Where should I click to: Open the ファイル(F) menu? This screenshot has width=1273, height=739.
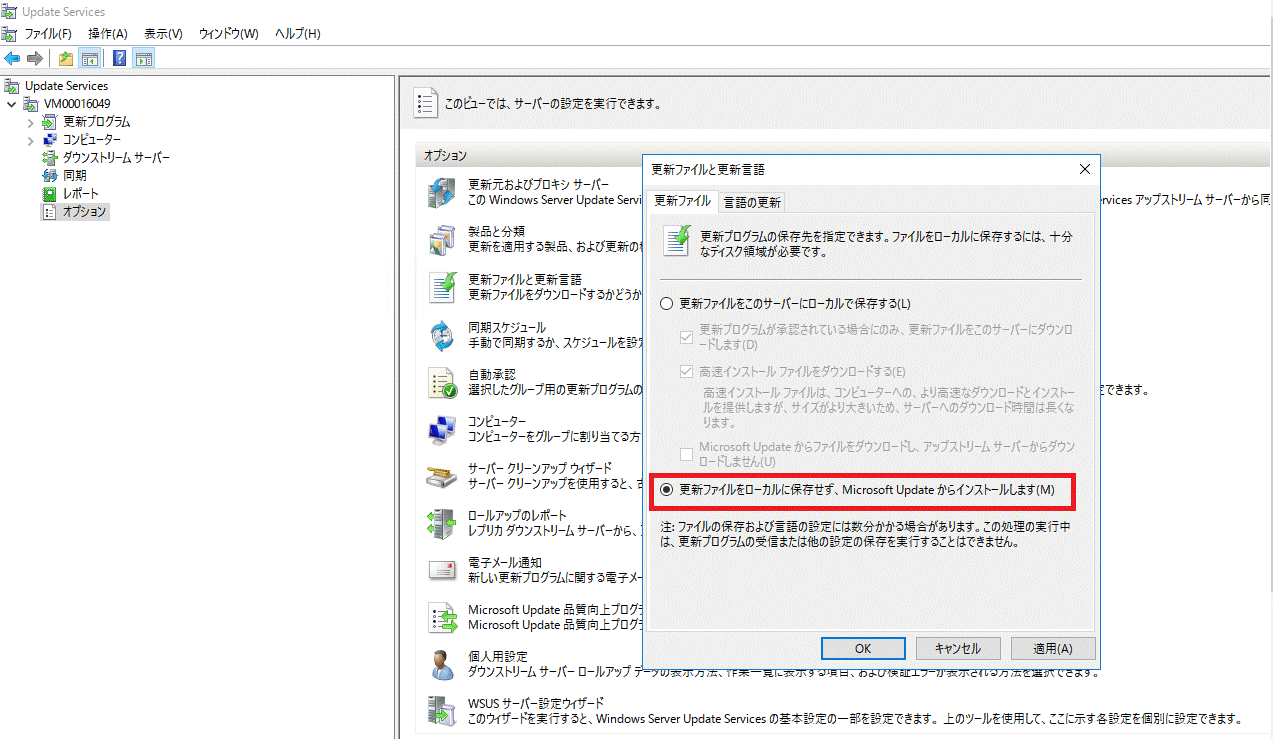48,34
